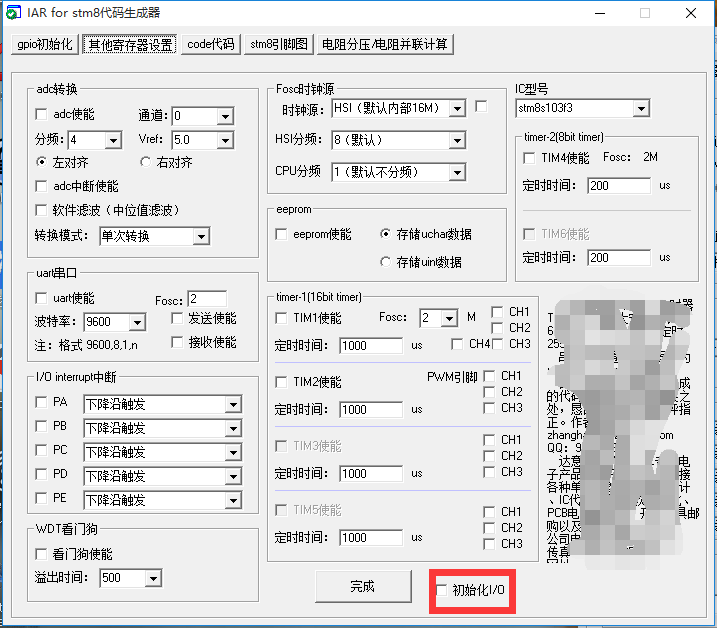Toggle checkbox next to 时钟源 dropdown
The image size is (717, 628).
481,107
